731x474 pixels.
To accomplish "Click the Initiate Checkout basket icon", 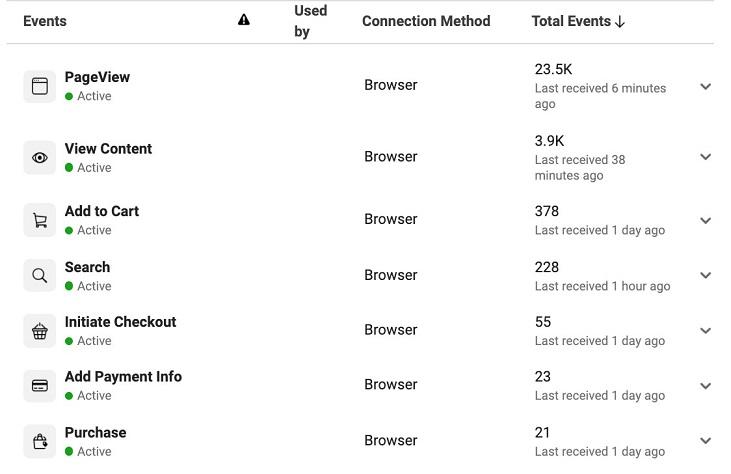I will click(x=40, y=331).
